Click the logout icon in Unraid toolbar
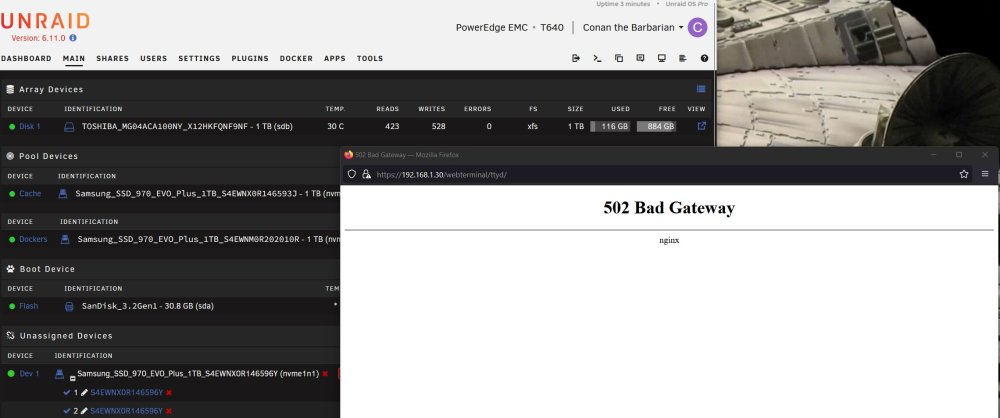The width and height of the screenshot is (1000, 418). [x=576, y=58]
